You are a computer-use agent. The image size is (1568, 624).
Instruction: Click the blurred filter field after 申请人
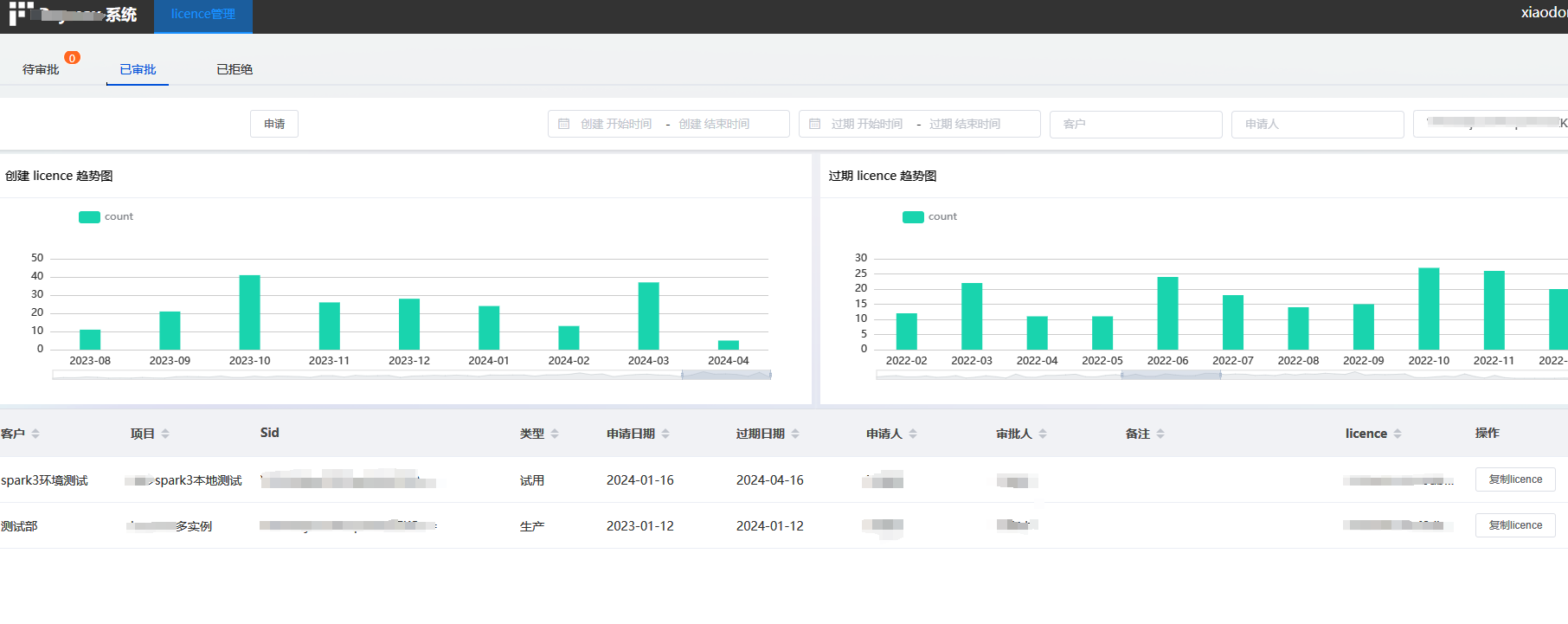coord(1491,124)
